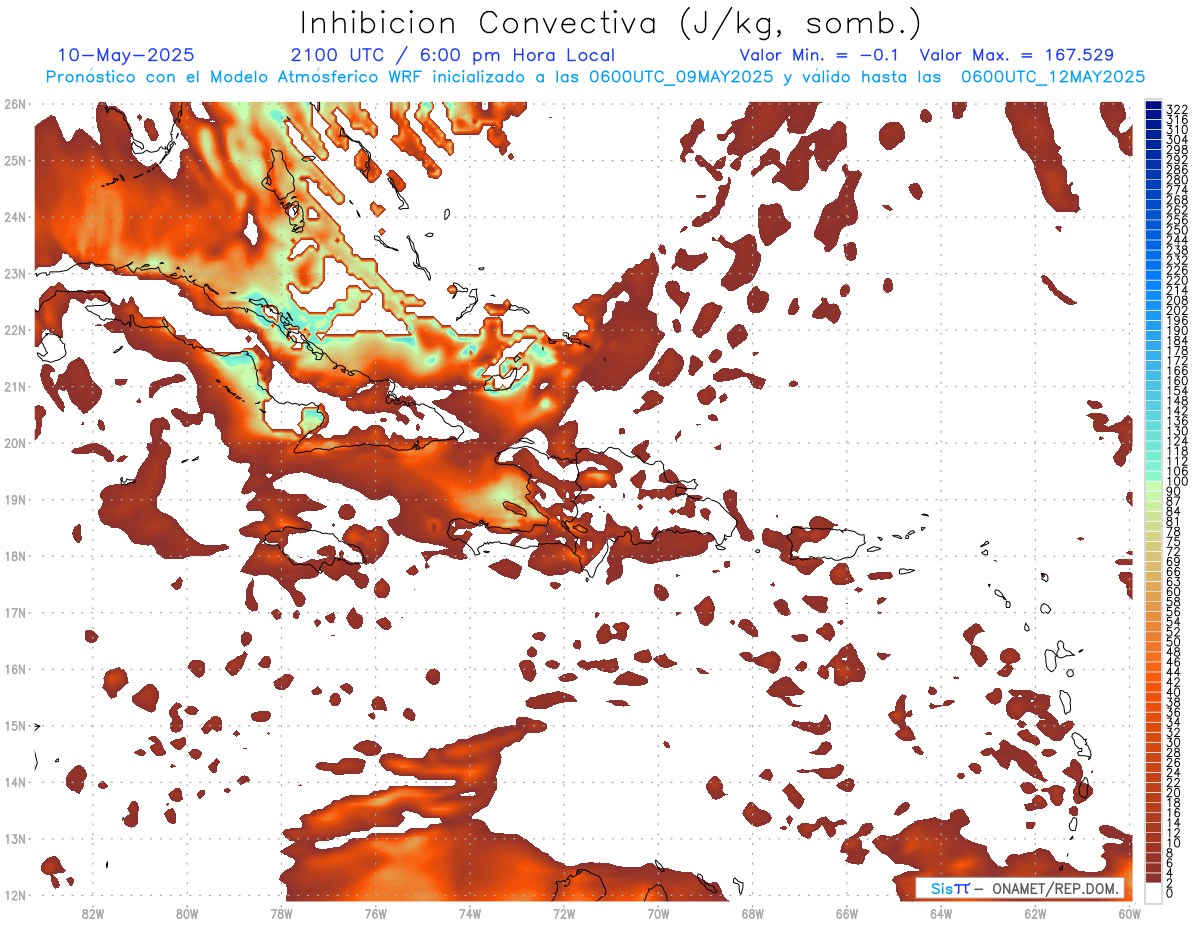Select the '62W' longitude label

coord(1035,913)
